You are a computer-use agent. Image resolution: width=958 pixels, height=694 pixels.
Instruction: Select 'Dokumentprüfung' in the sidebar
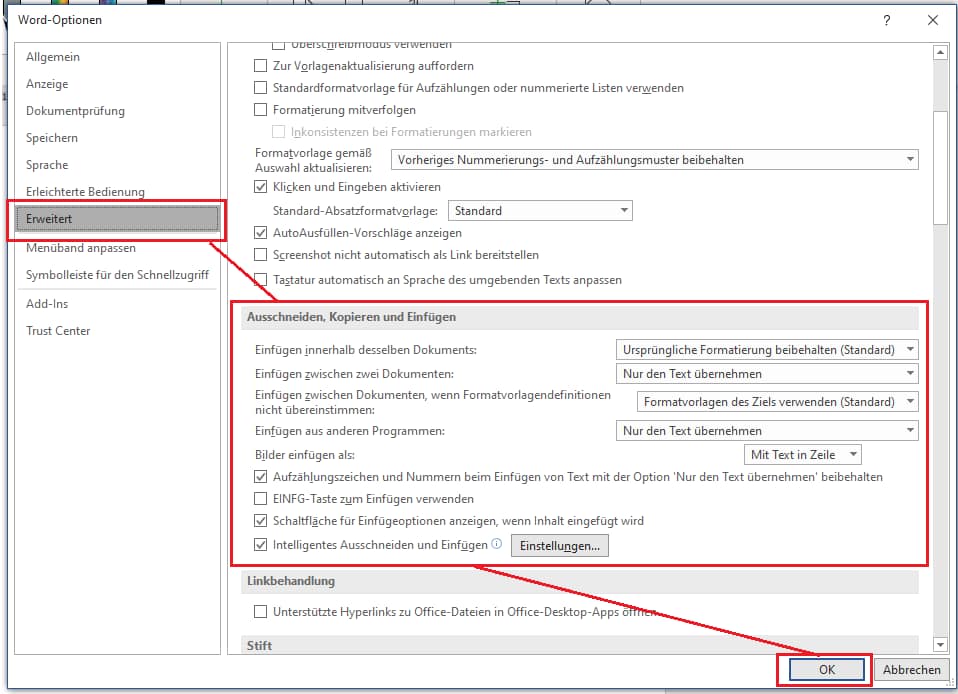coord(75,111)
